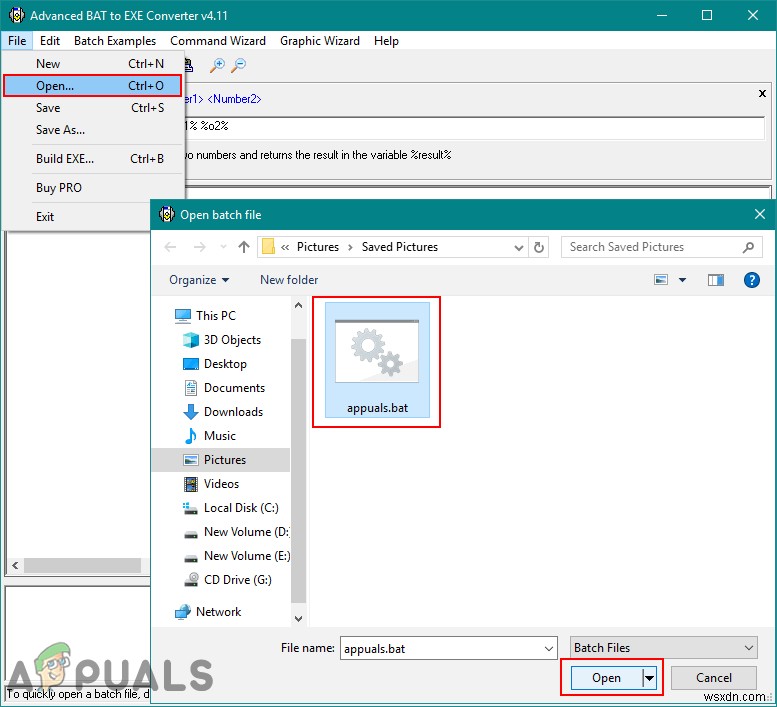Click the Cancel button
This screenshot has width=777, height=707.
click(714, 678)
